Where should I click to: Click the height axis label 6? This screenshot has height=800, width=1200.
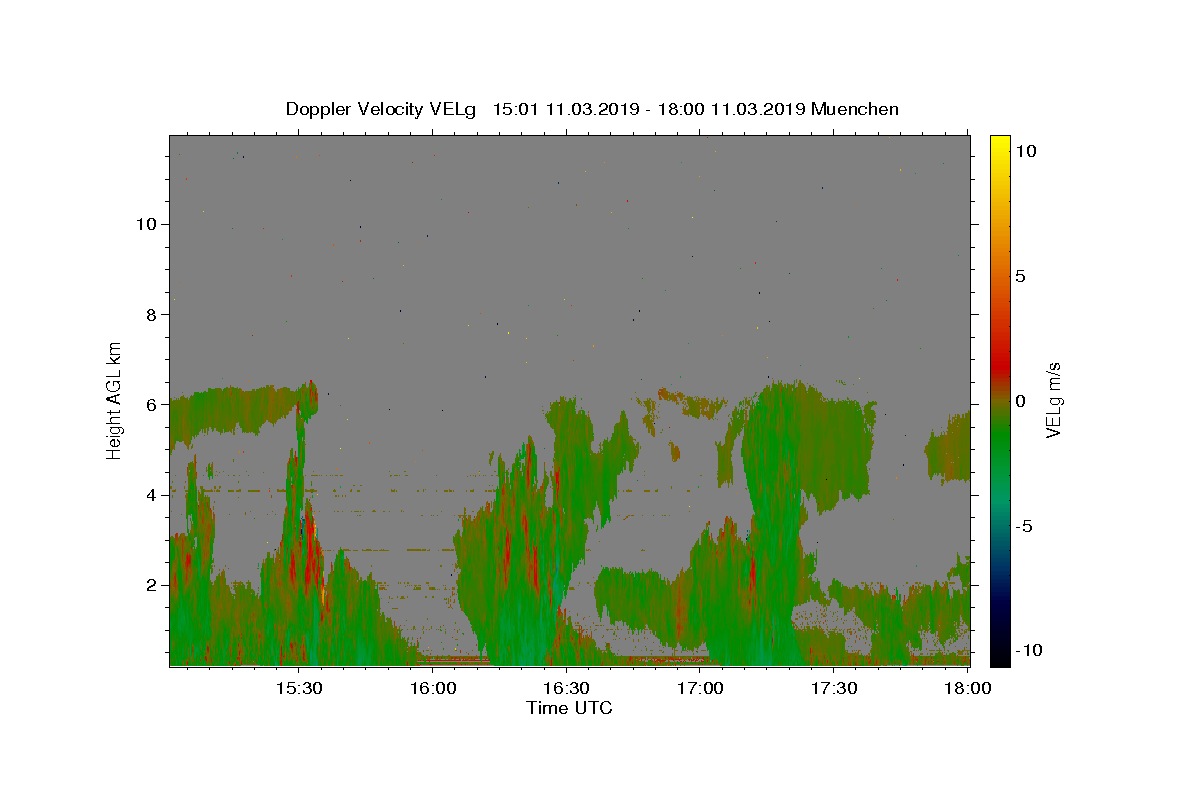(152, 405)
